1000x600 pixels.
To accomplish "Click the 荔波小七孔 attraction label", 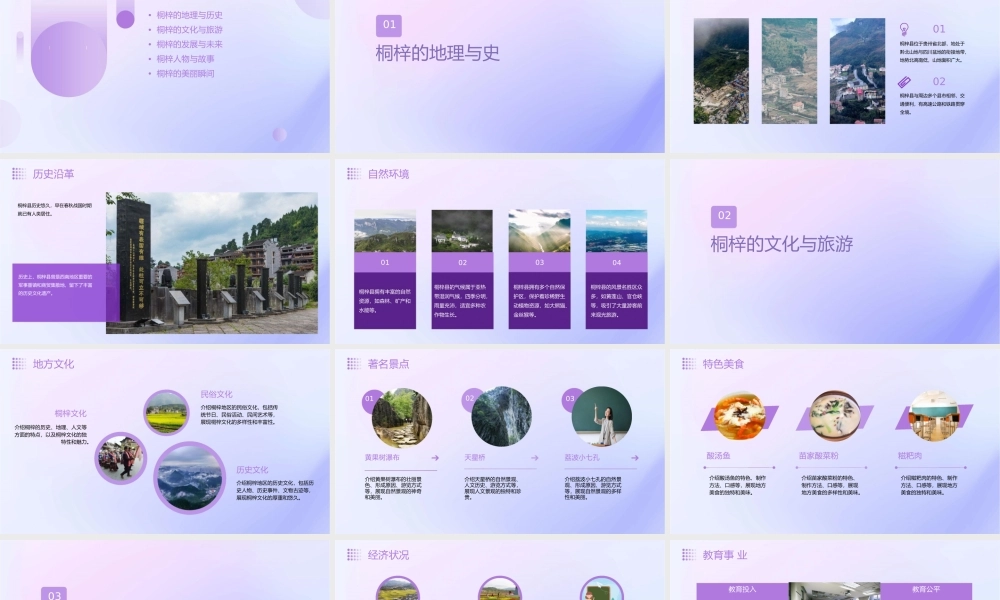I will tap(582, 458).
